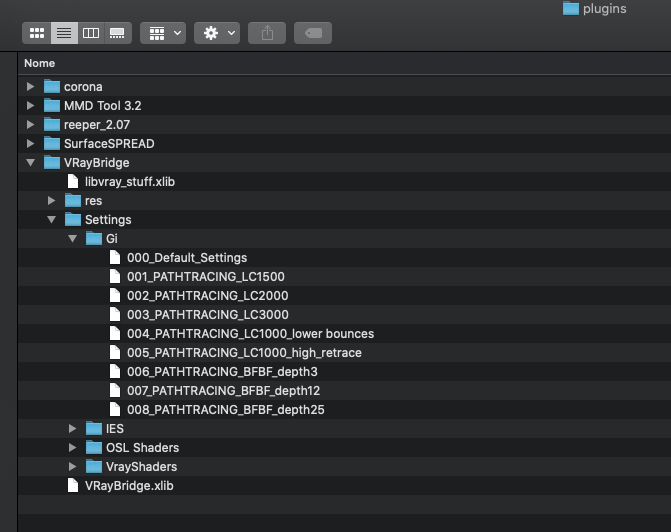Expand the corona folder

pyautogui.click(x=30, y=86)
